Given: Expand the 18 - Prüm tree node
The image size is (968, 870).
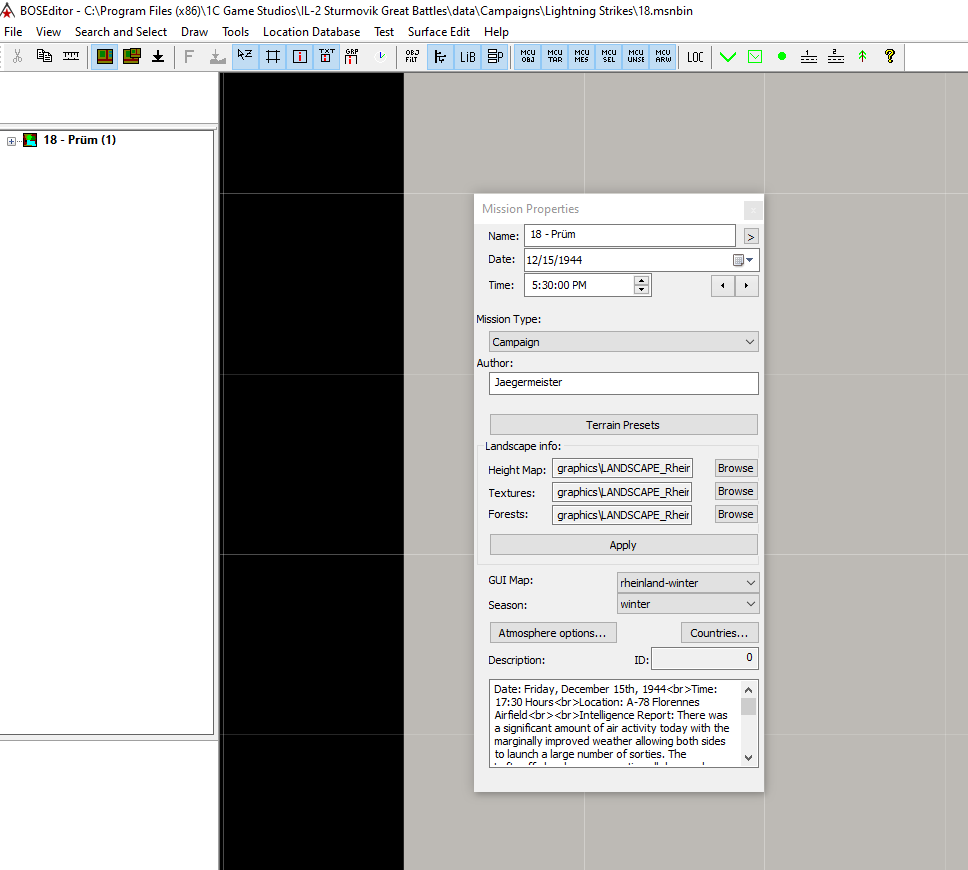Looking at the screenshot, I should tap(11, 141).
